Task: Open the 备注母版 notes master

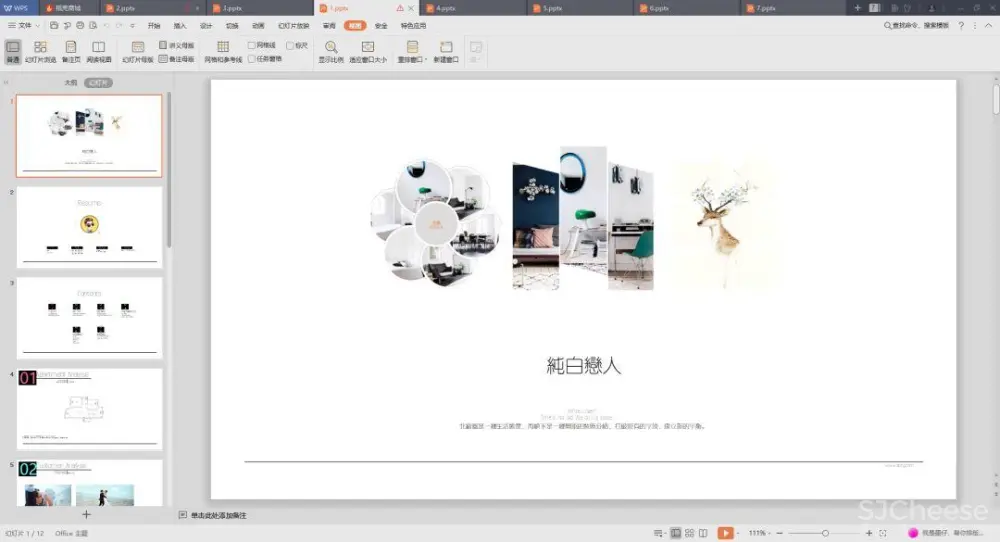Action: point(177,59)
